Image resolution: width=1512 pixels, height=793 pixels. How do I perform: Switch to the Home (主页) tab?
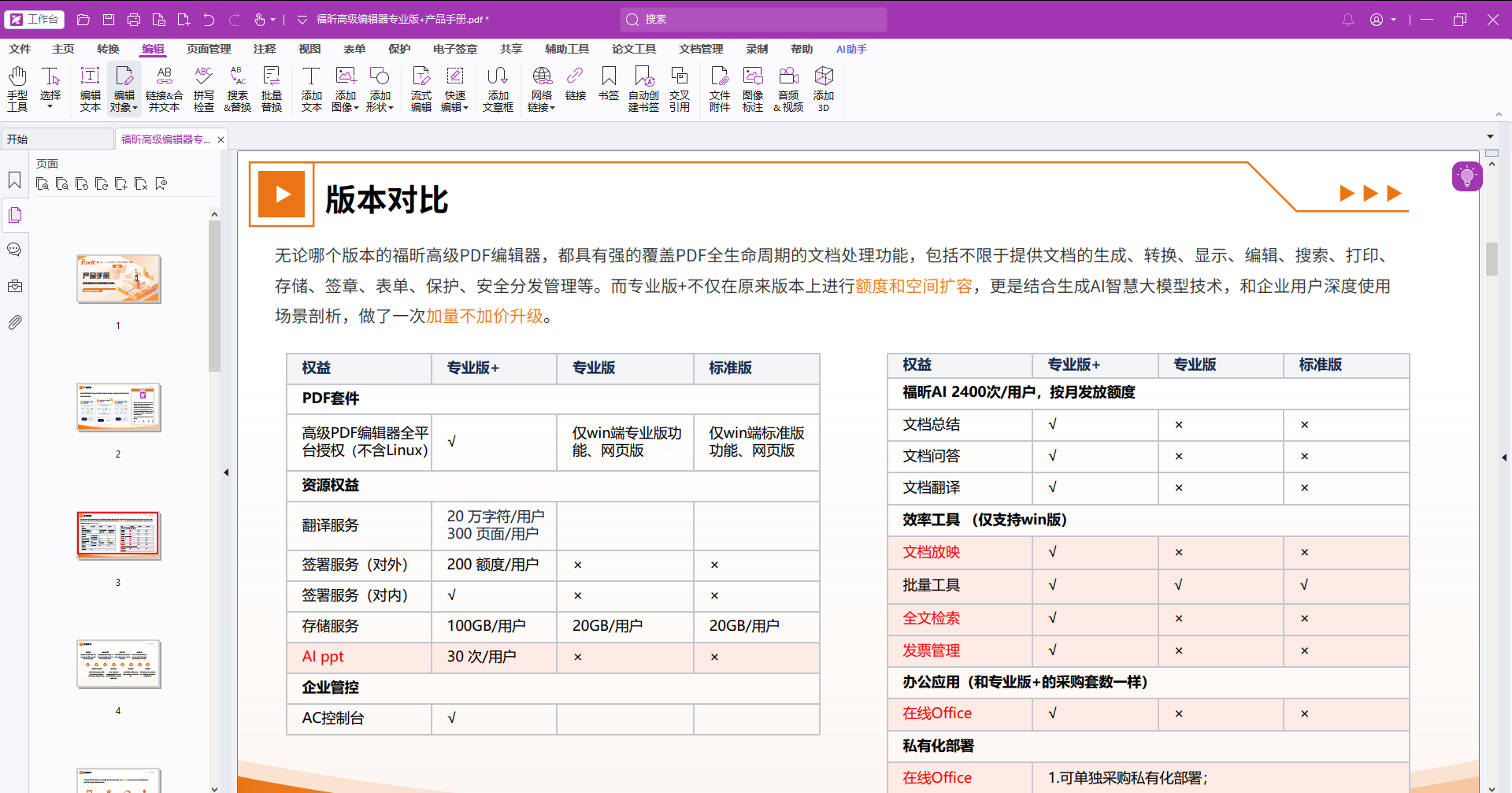coord(63,49)
